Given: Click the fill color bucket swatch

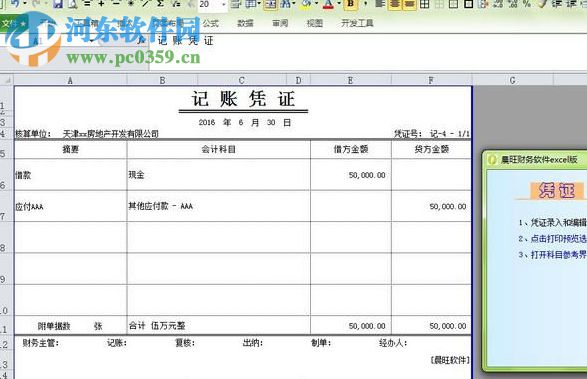Looking at the screenshot, I should click(x=306, y=4).
